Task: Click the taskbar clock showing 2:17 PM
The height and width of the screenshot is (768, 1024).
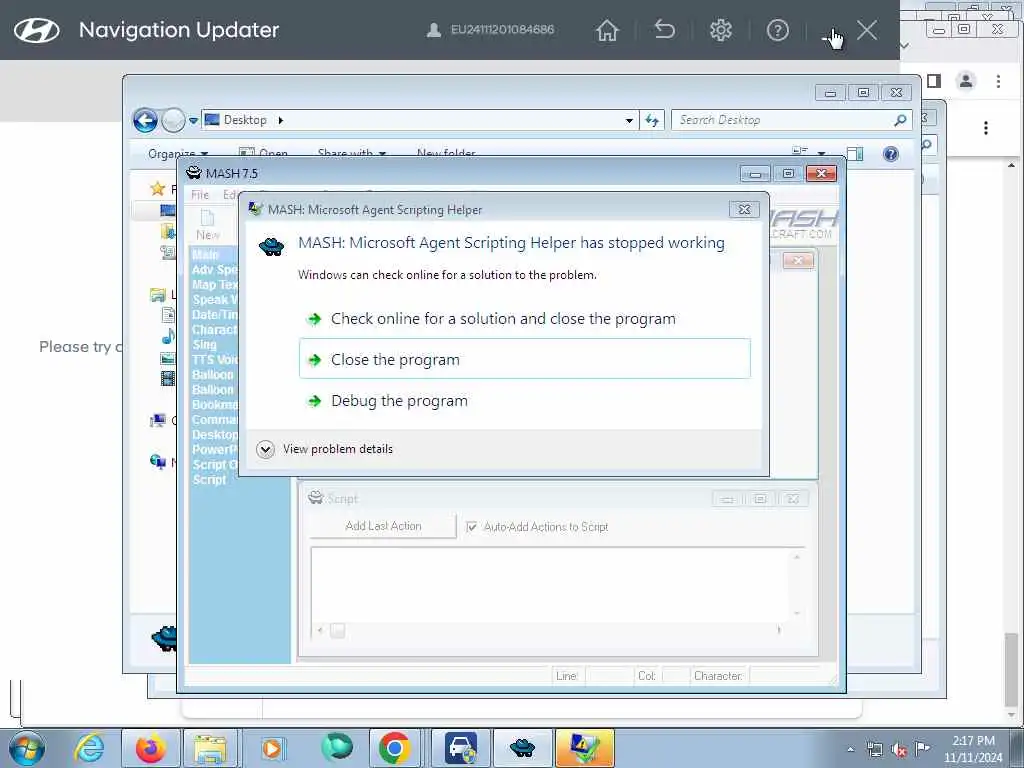Action: (973, 749)
